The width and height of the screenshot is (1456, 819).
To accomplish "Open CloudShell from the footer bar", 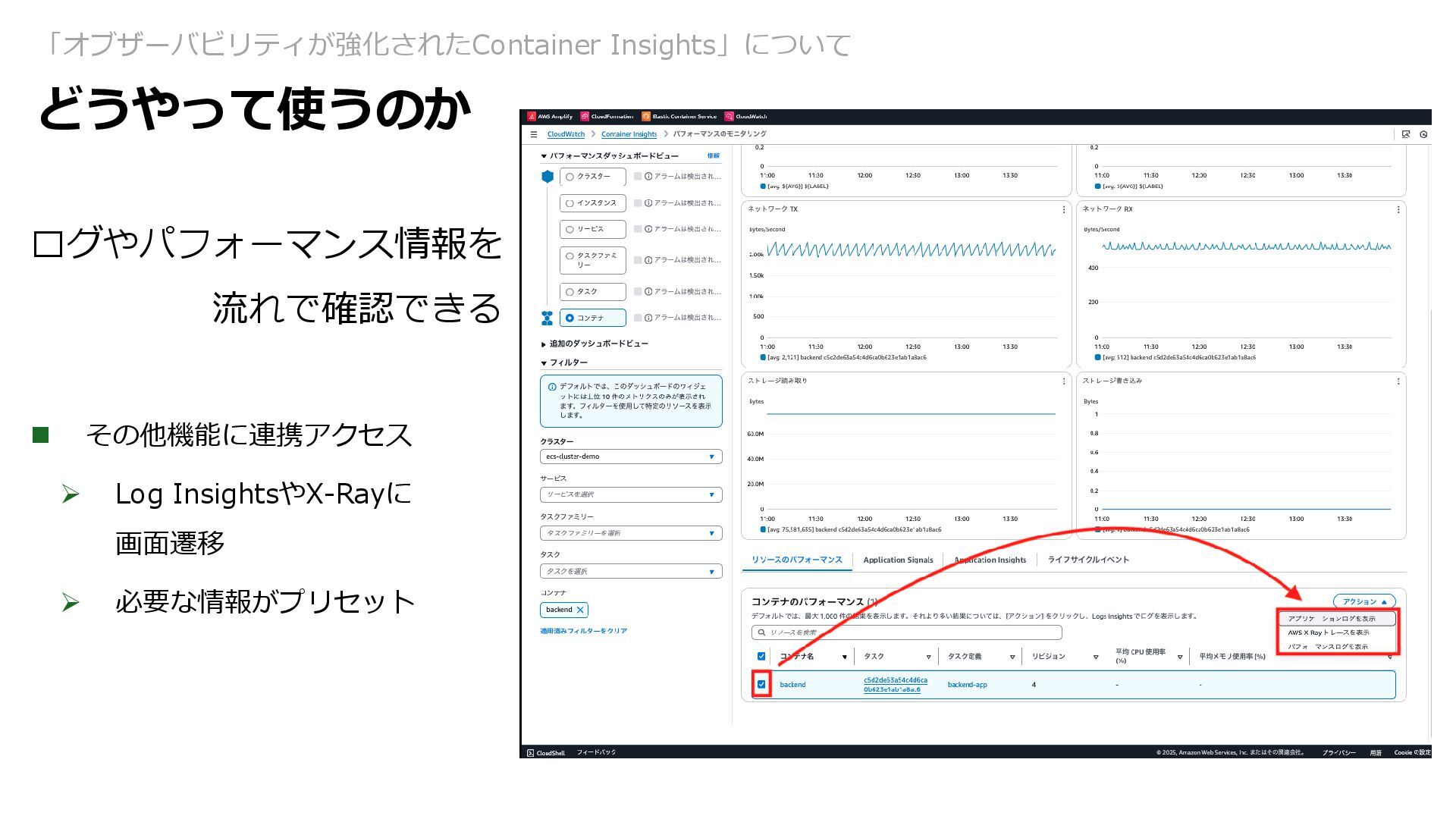I will pos(546,753).
